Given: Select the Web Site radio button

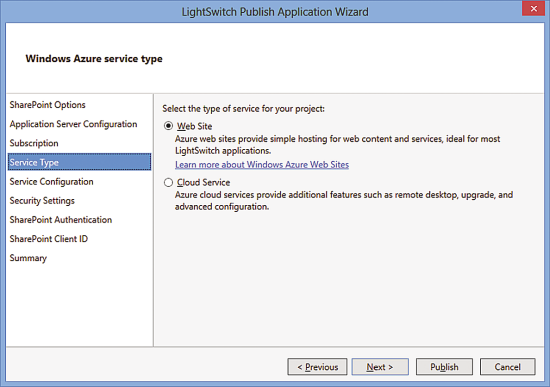Looking at the screenshot, I should coord(168,126).
